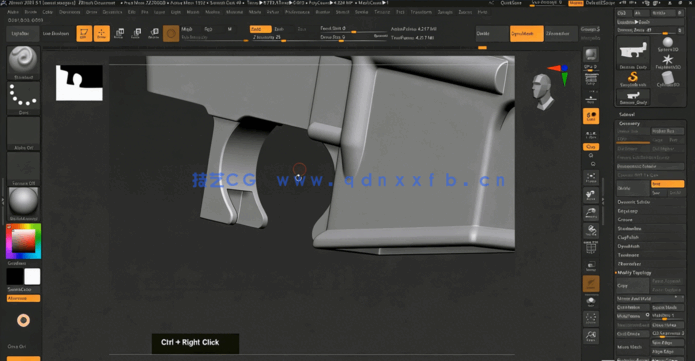Click the Zoom3D navigation icon

click(591, 213)
